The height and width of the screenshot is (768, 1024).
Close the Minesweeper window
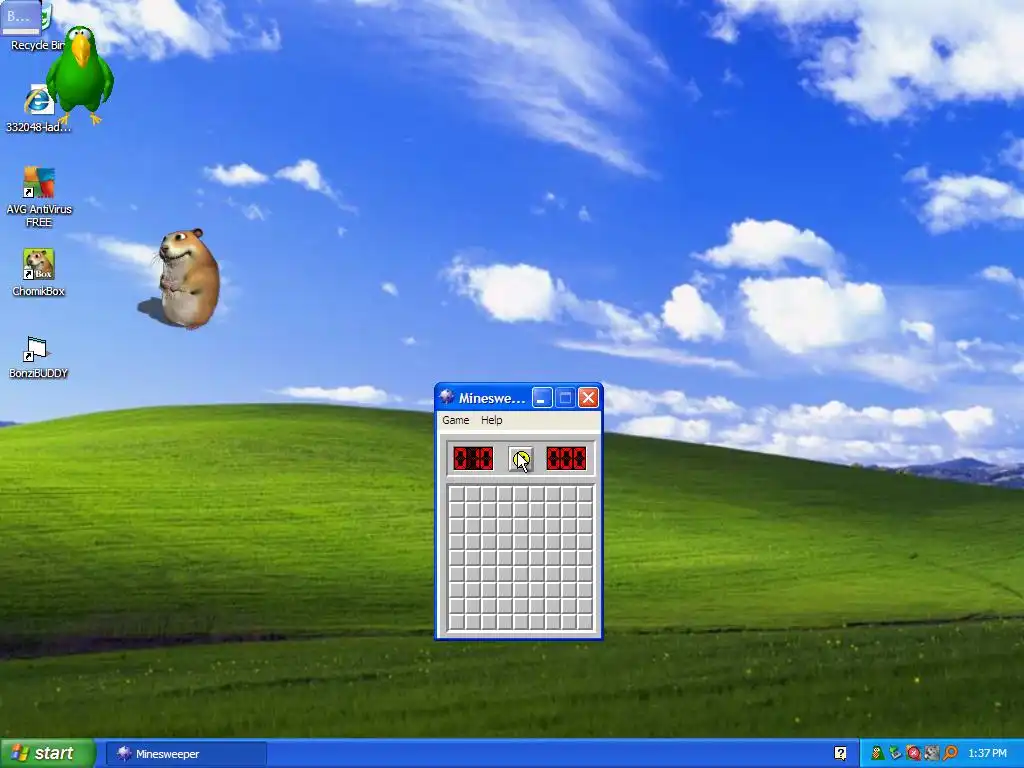[588, 397]
